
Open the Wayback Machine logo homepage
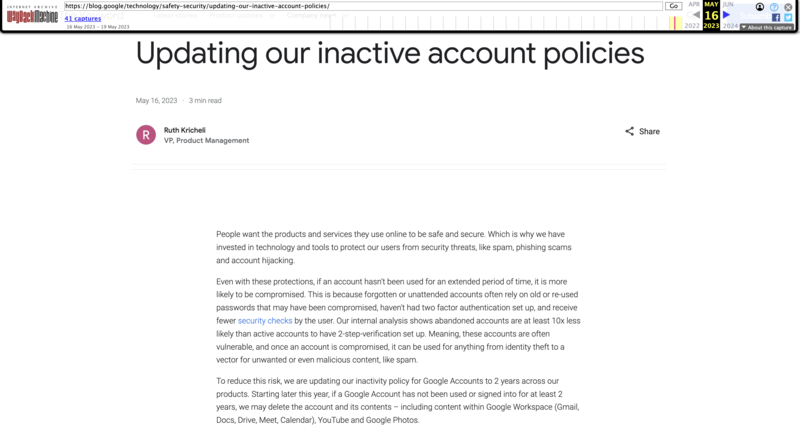click(32, 15)
